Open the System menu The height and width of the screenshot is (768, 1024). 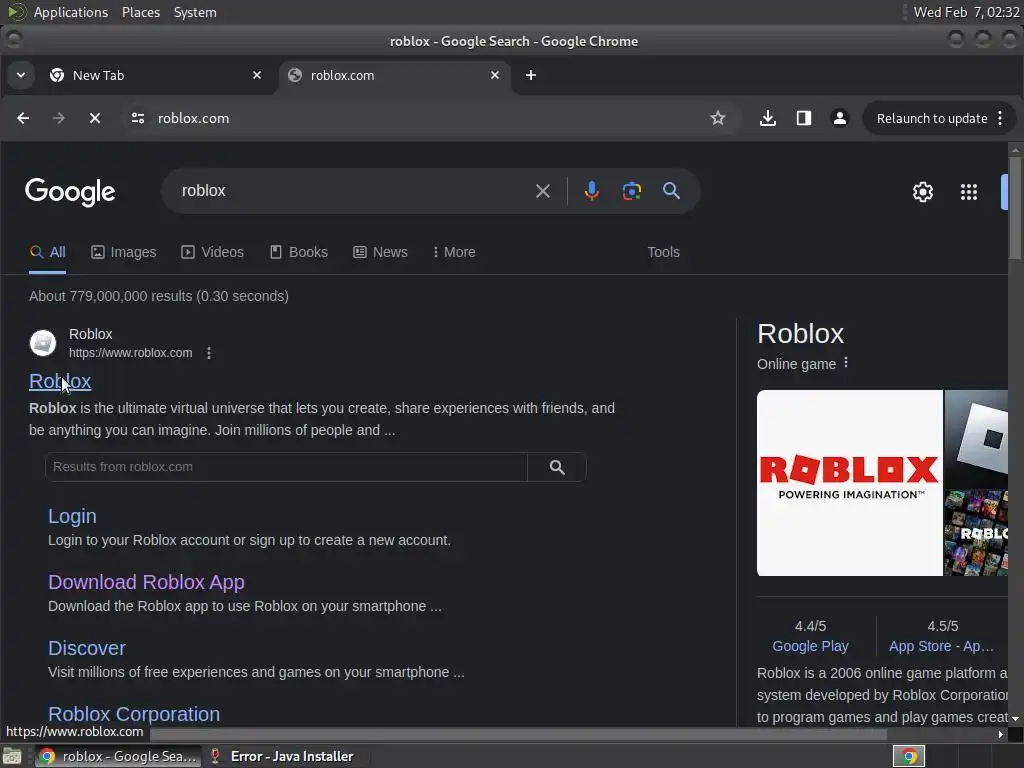coord(195,12)
